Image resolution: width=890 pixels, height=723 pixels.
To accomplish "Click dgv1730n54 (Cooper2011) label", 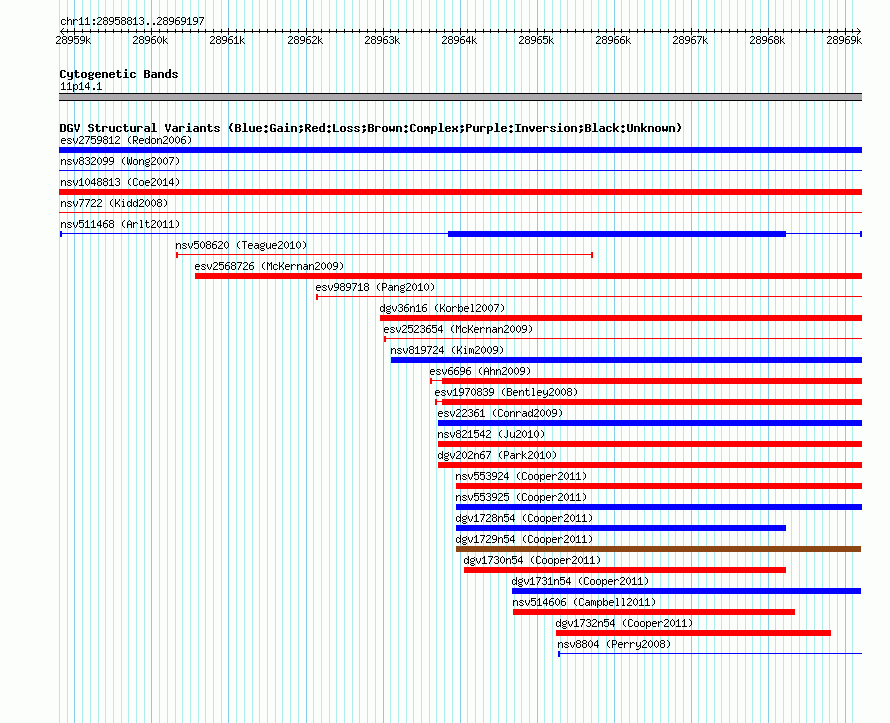I will pyautogui.click(x=532, y=560).
